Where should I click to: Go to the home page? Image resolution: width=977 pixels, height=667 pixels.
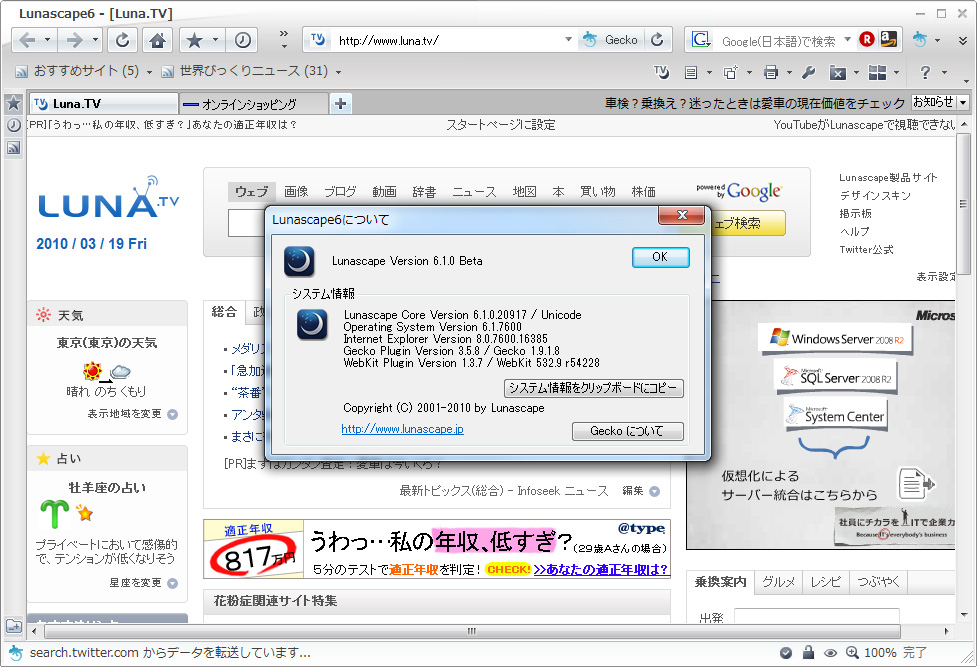pyautogui.click(x=157, y=40)
